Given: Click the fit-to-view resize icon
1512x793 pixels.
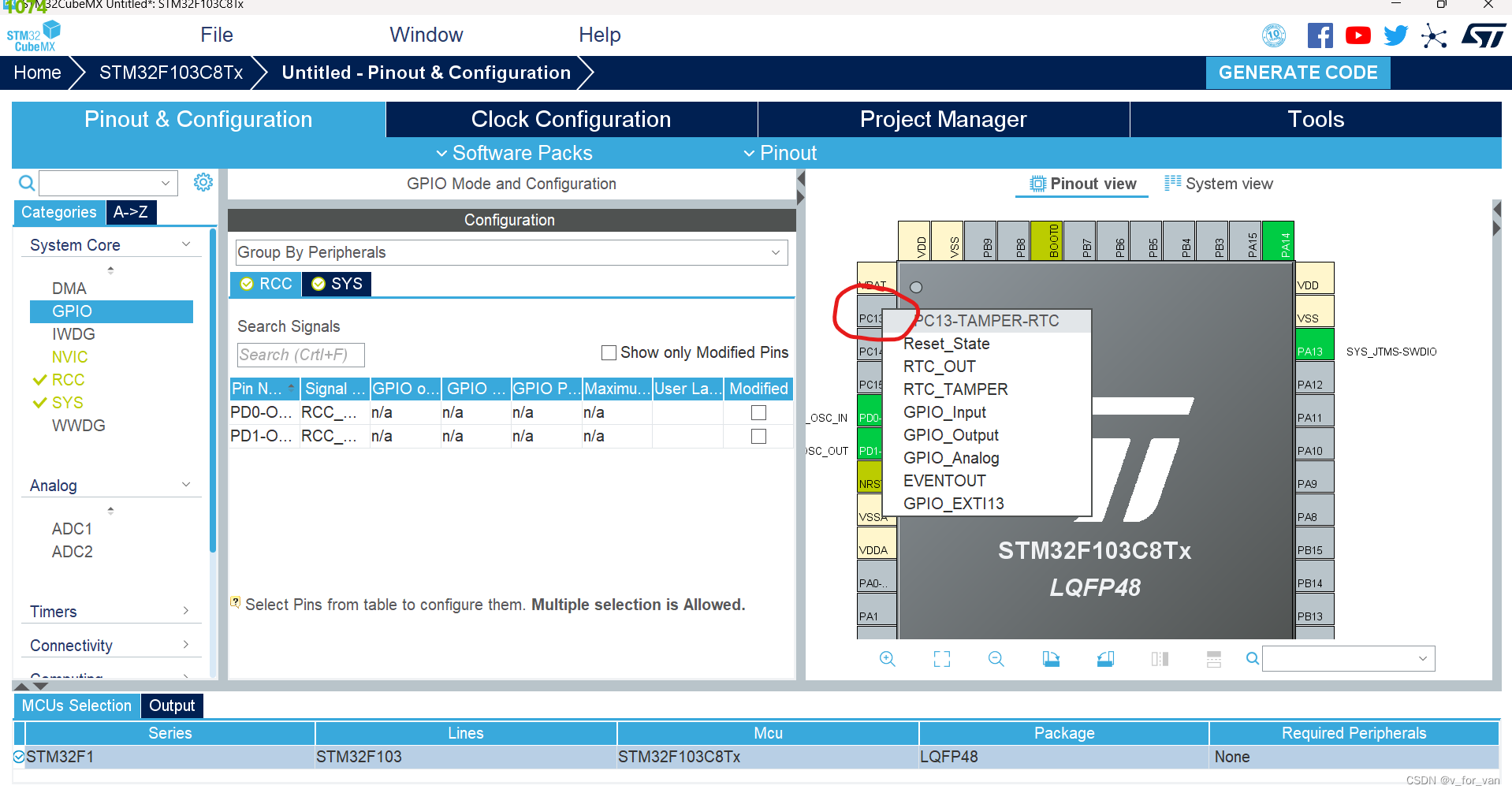Looking at the screenshot, I should (942, 659).
